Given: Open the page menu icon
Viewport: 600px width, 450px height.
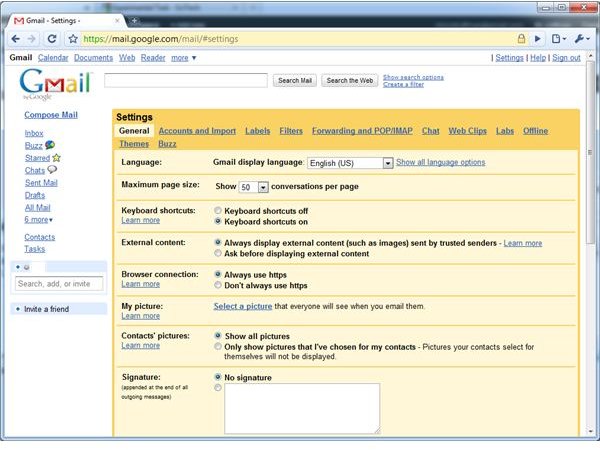Looking at the screenshot, I should tap(558, 39).
